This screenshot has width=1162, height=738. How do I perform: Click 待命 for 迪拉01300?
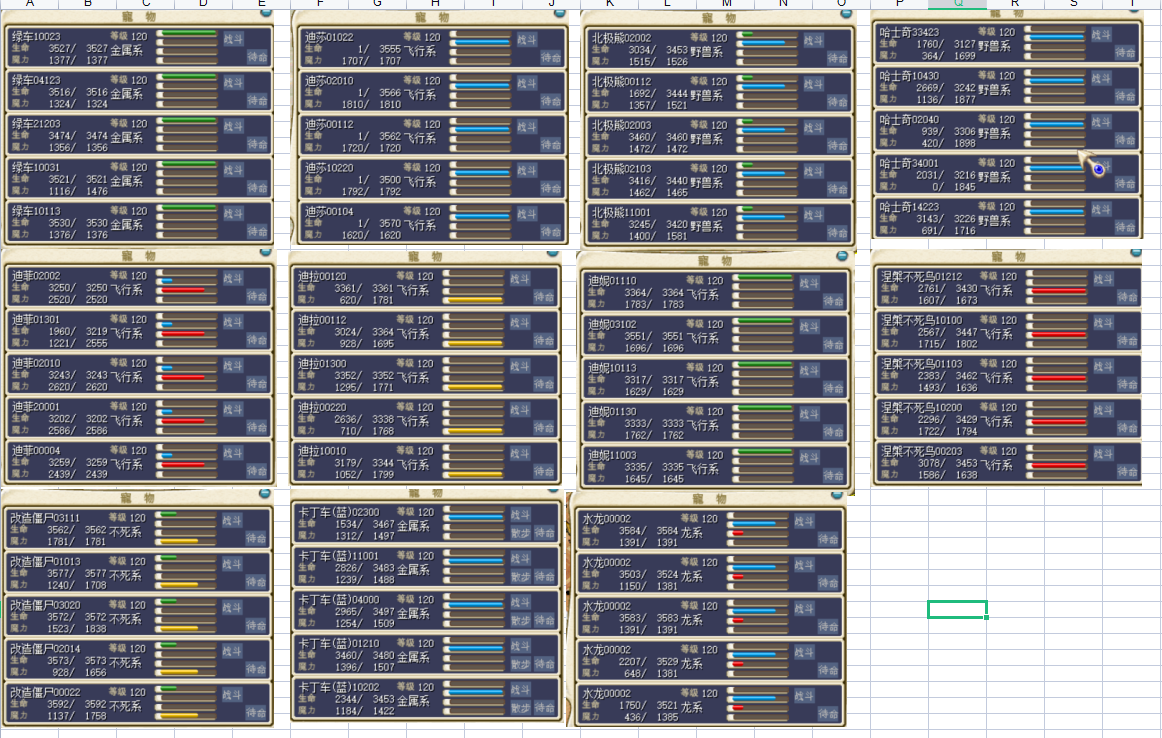tap(544, 384)
